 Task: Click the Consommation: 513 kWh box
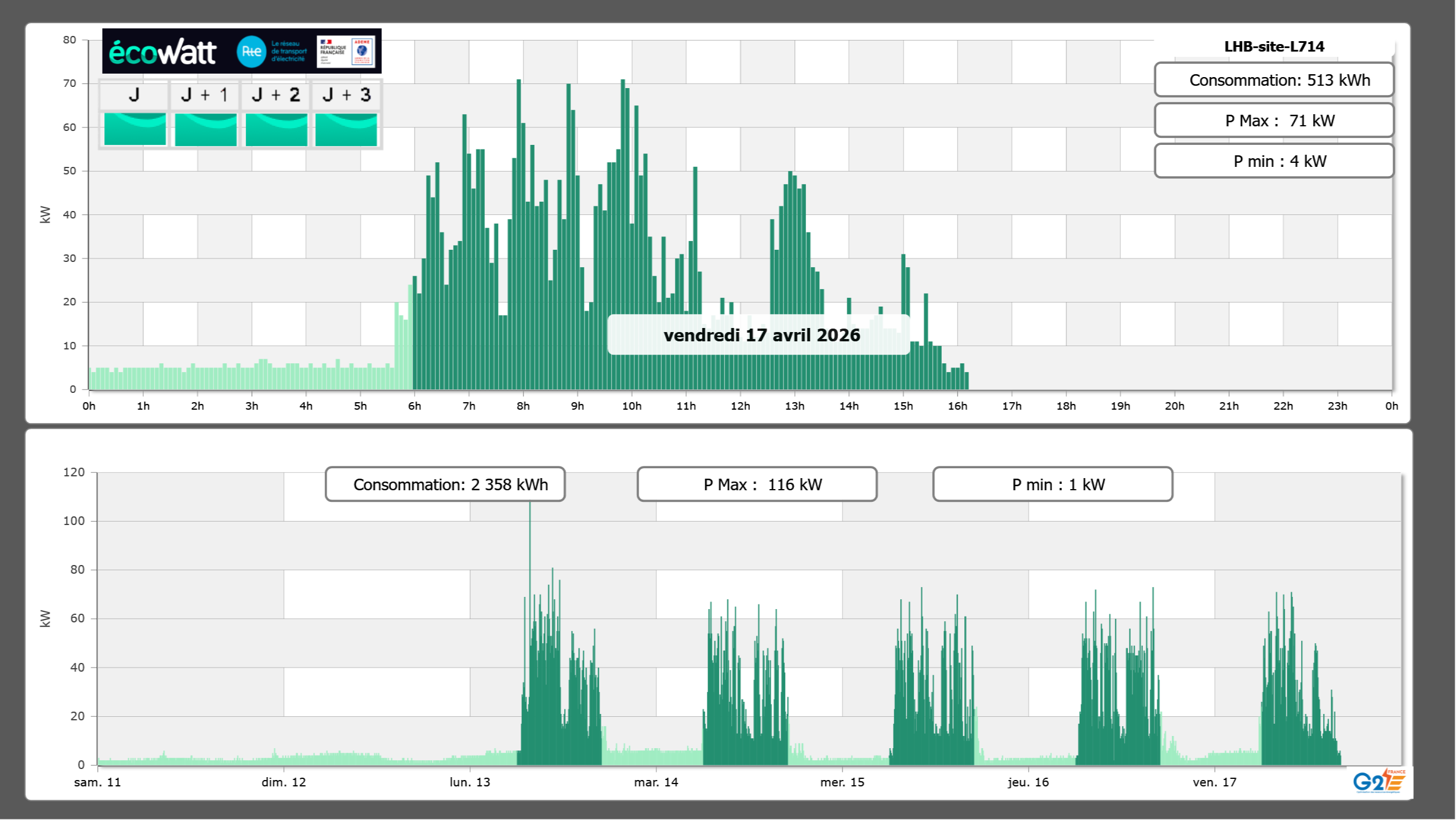pos(1273,80)
